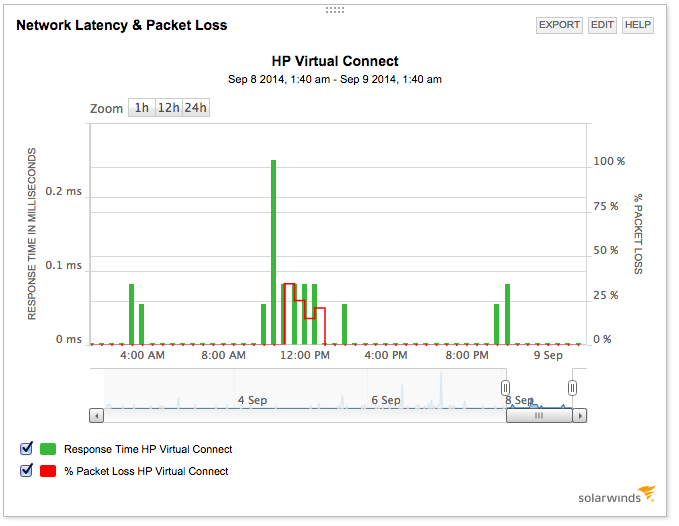
Task: Select the 1h zoom level
Action: [142, 108]
